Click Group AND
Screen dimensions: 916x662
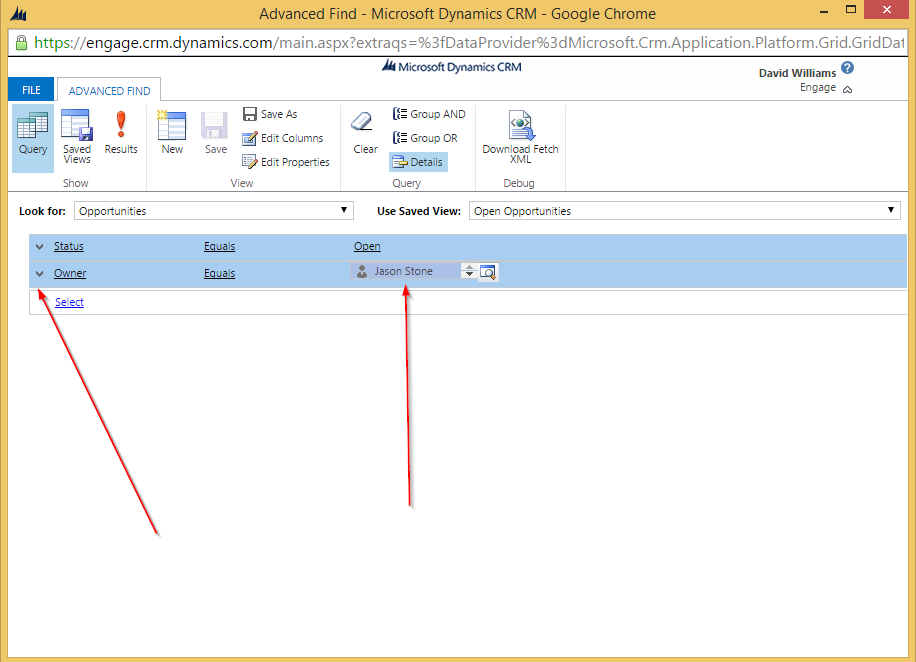point(429,114)
